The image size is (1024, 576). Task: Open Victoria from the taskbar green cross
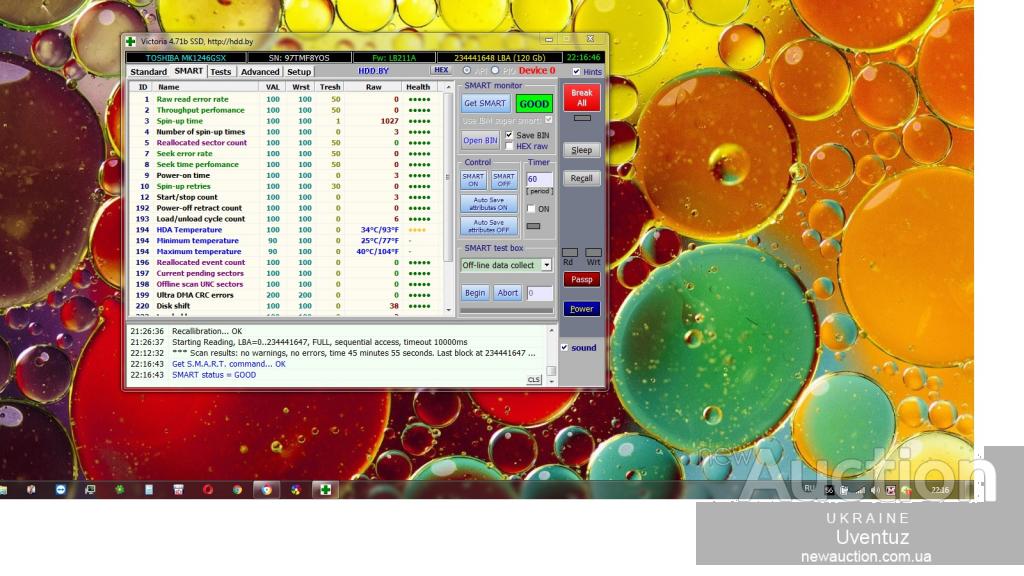click(325, 489)
